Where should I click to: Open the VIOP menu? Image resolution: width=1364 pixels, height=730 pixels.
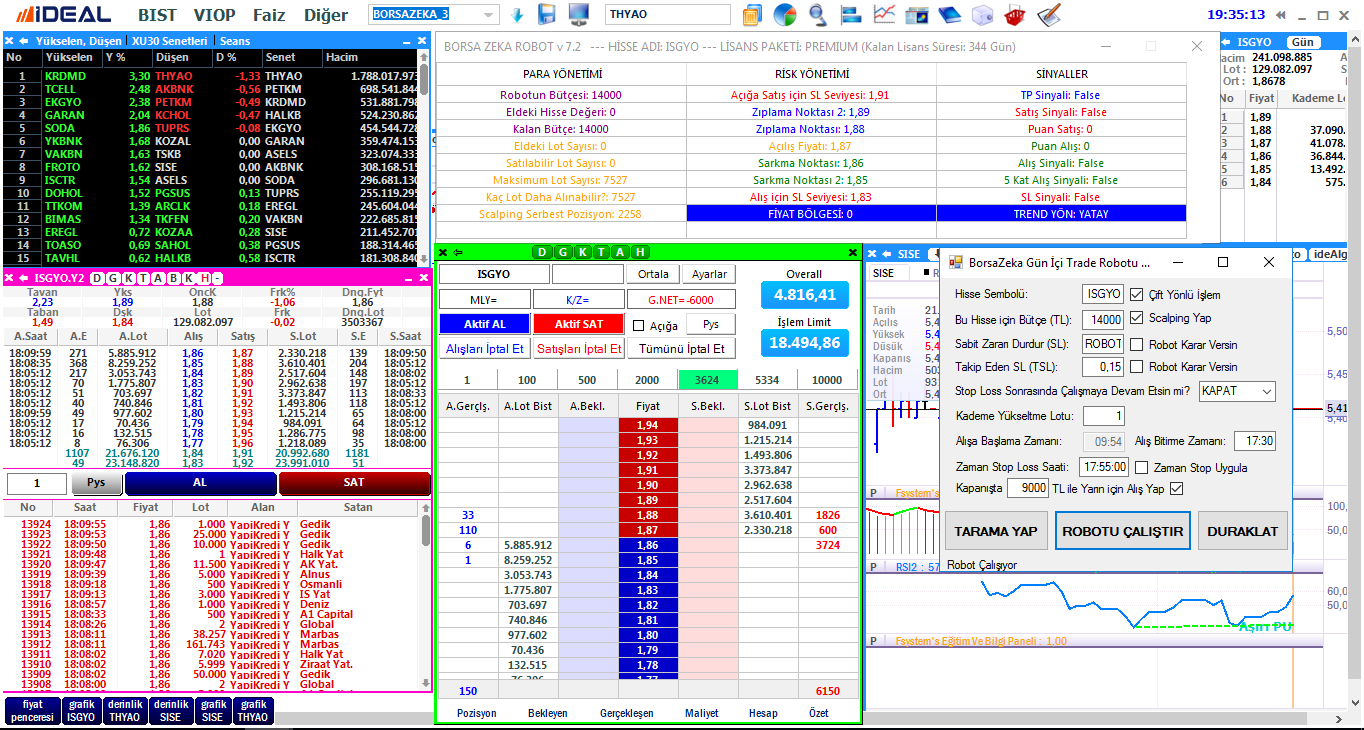214,15
